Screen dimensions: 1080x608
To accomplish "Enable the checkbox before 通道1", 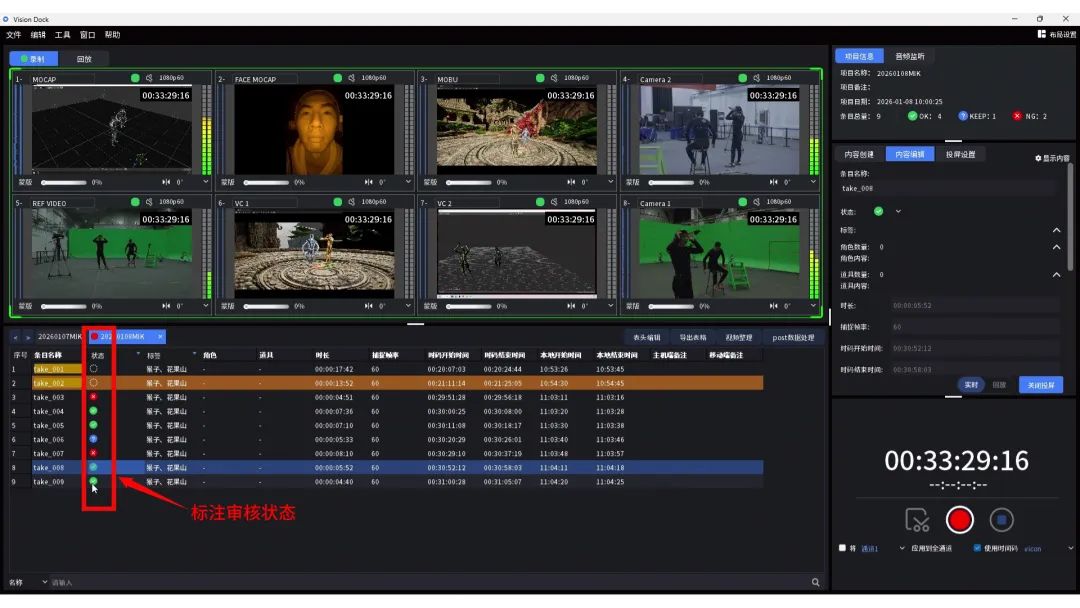I will click(x=842, y=548).
